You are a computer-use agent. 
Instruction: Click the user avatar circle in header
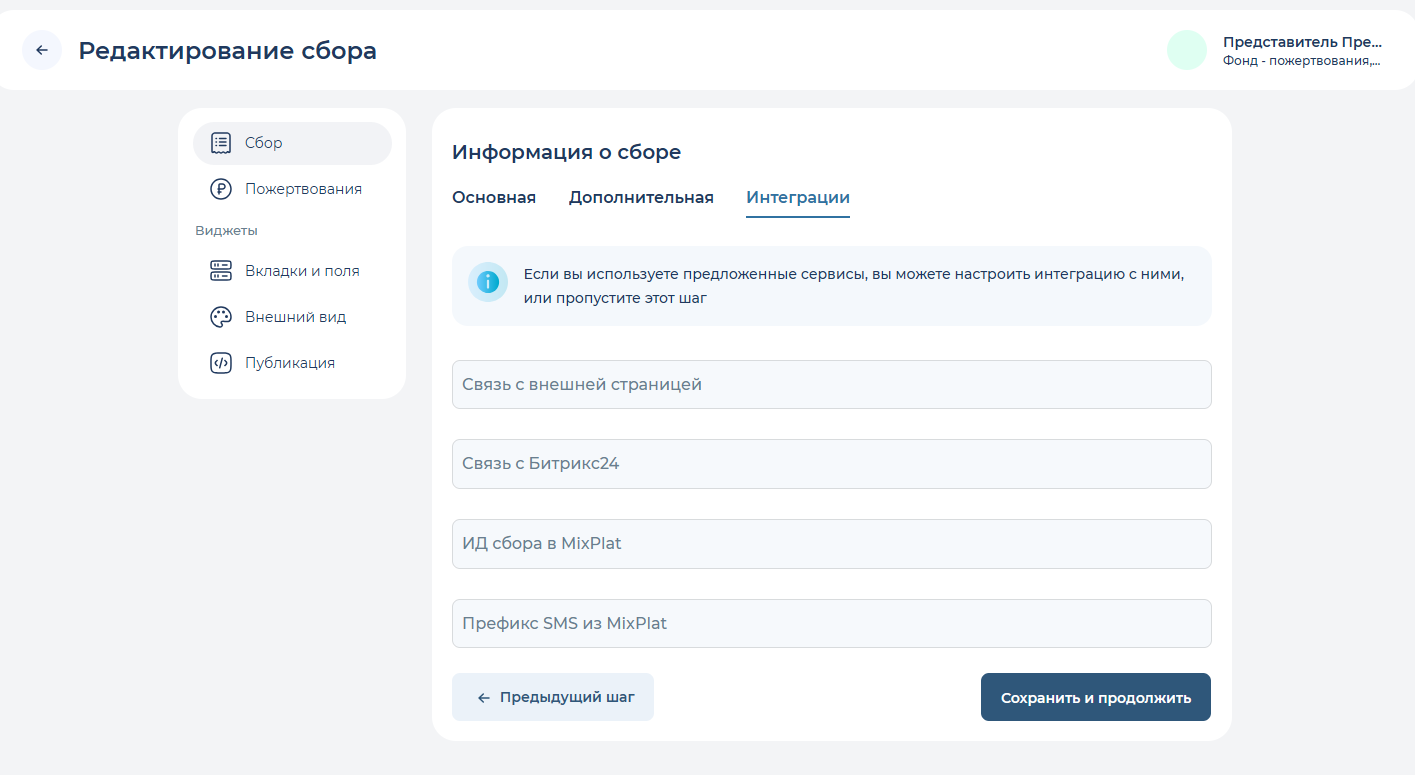point(1187,50)
